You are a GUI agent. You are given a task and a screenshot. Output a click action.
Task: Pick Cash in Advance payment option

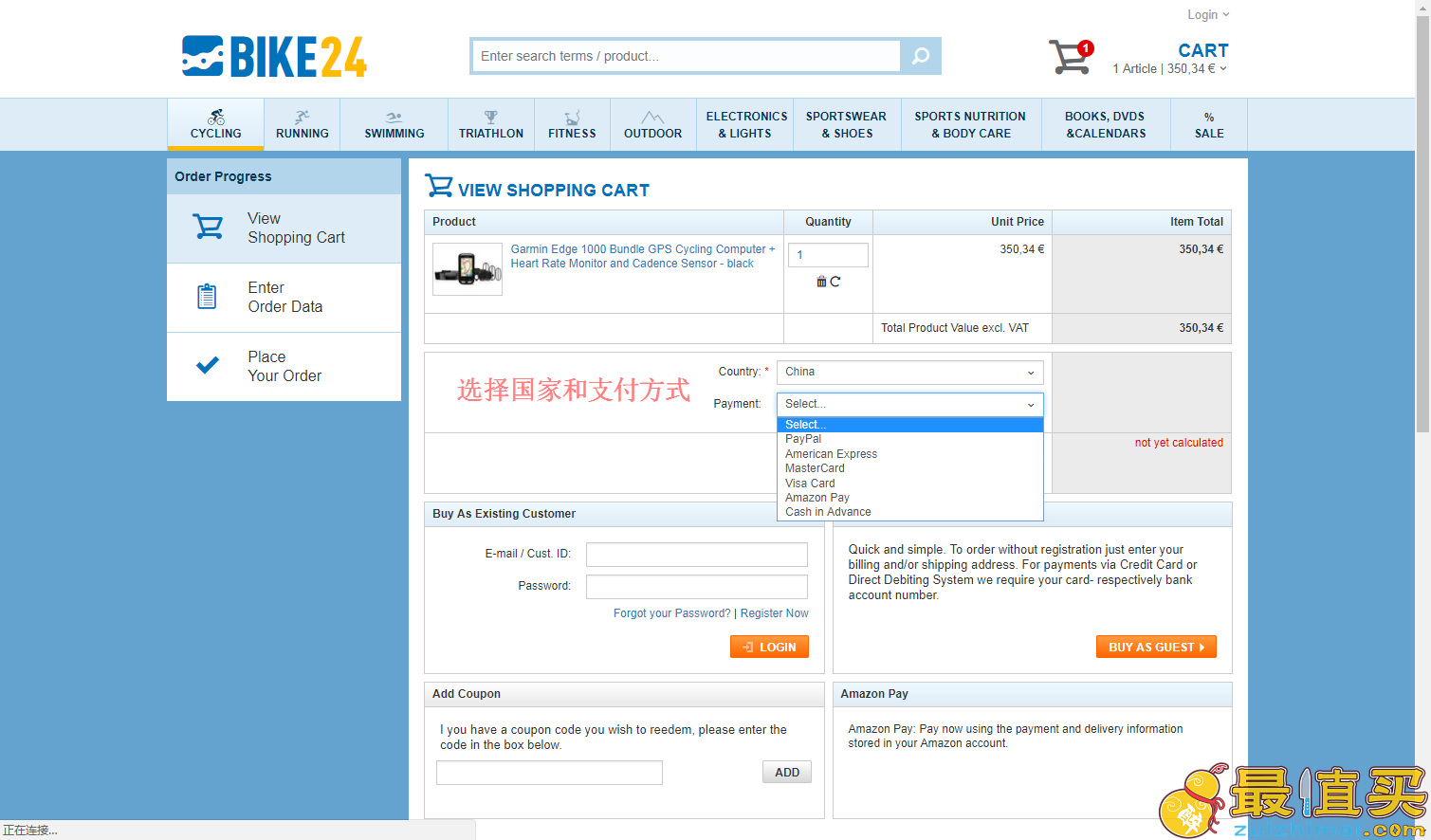click(x=909, y=512)
